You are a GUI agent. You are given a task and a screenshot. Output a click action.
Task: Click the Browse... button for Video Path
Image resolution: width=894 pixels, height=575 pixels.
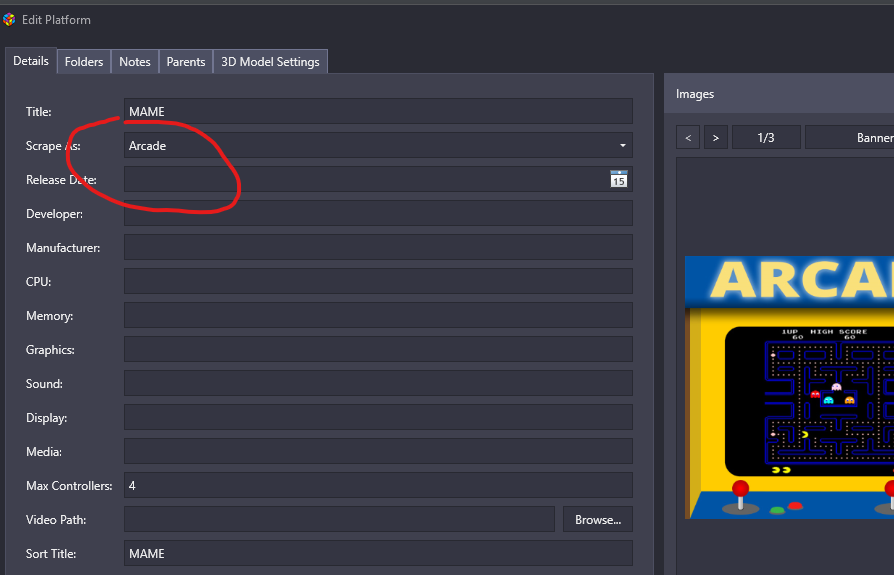click(x=598, y=520)
